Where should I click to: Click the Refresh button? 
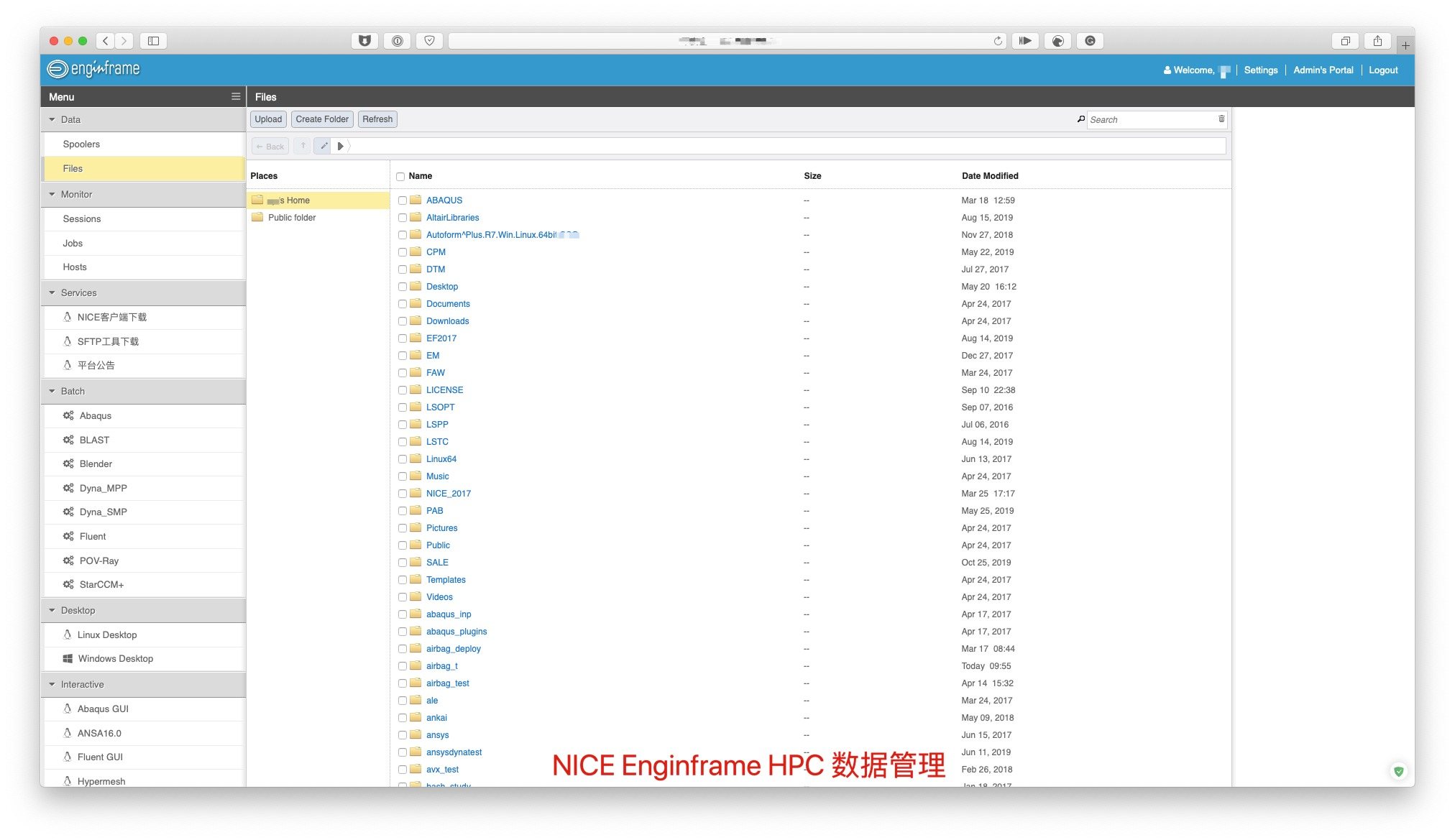pos(377,119)
